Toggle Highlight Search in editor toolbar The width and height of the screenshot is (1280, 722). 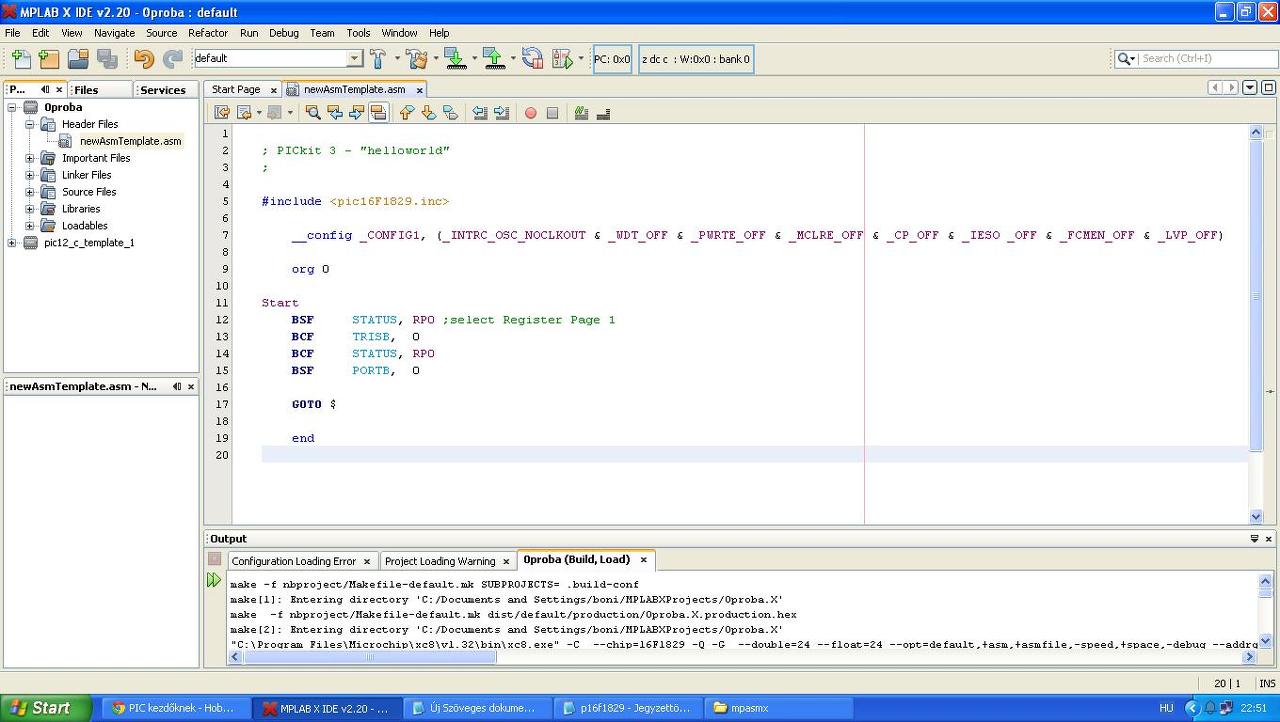(378, 113)
